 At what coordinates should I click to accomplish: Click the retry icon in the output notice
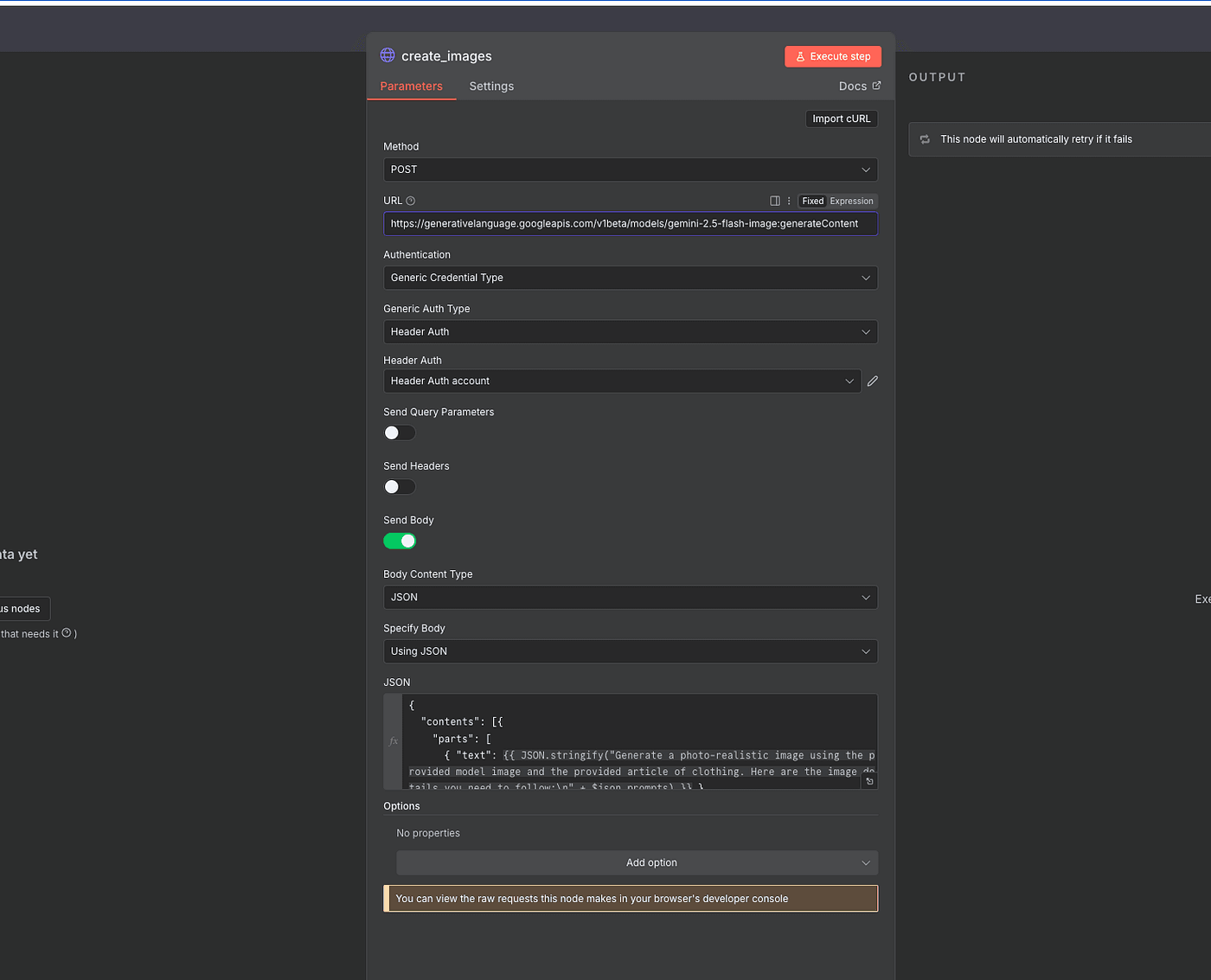925,139
